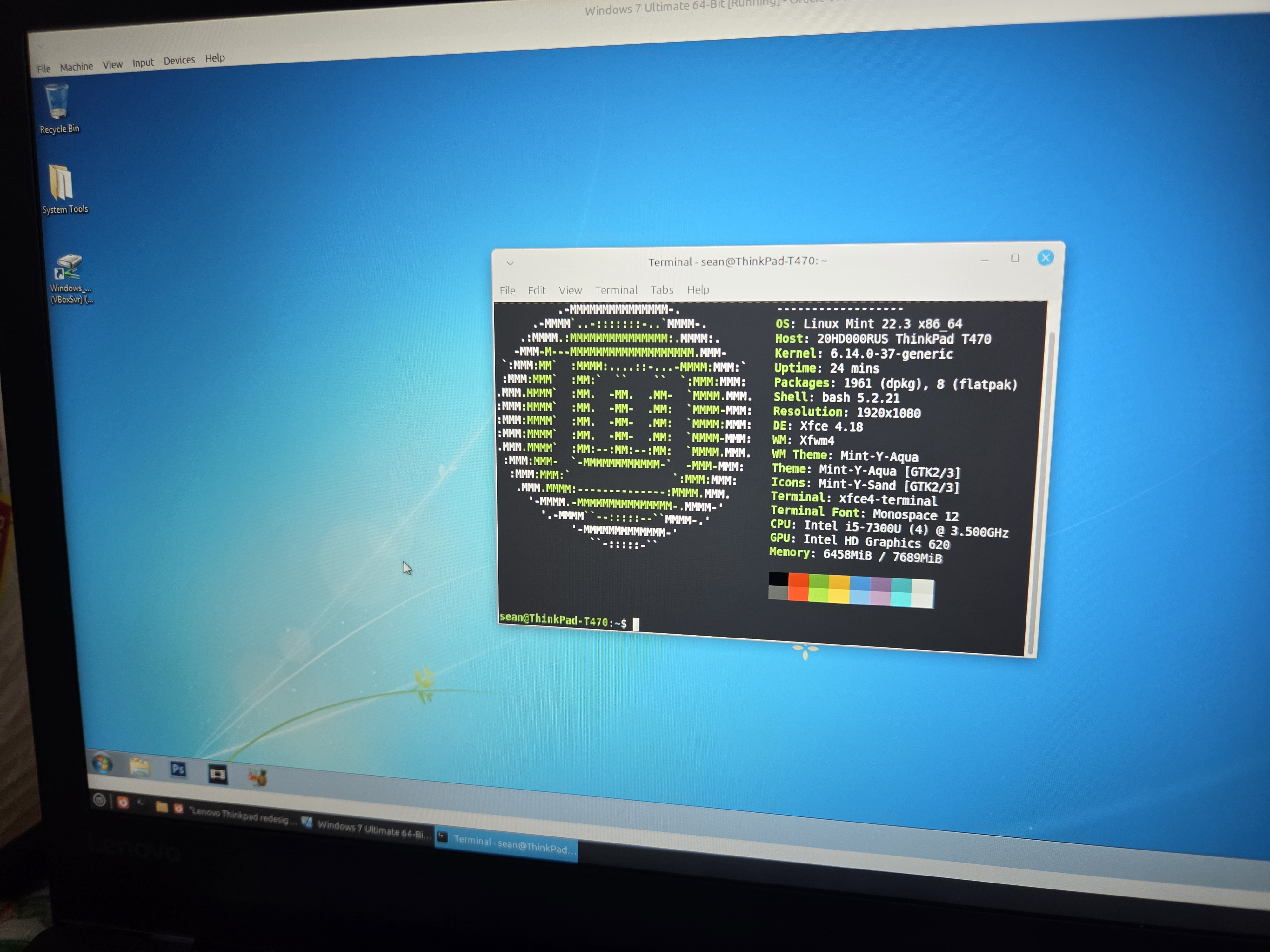Switch to the Windows 7 Ultimate panel window button
The image size is (1270, 952).
[366, 829]
